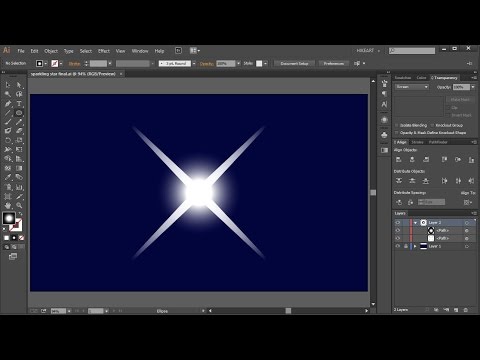Screen dimensions: 480x360
Task: Click the Make Mask button
Action: click(x=460, y=100)
